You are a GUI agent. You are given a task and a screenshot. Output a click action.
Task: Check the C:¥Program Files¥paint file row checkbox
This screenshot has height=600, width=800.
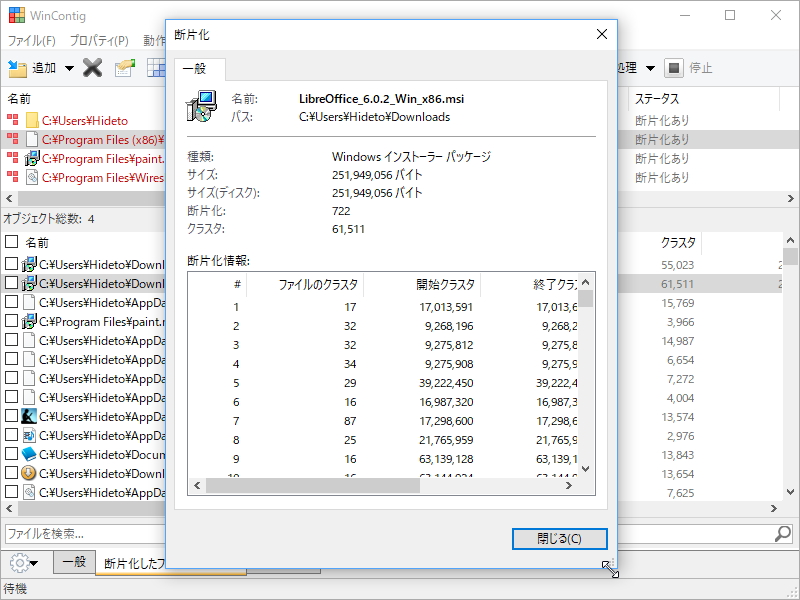tap(11, 321)
